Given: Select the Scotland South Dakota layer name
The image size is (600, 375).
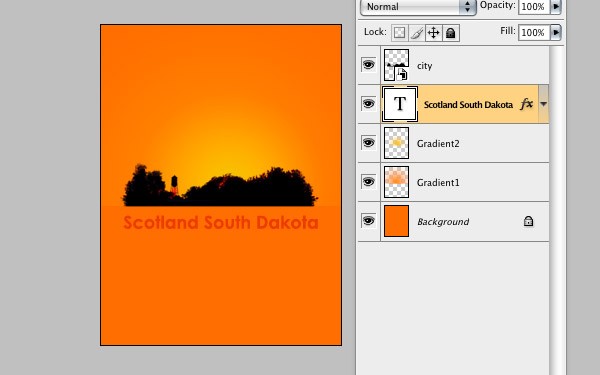Looking at the screenshot, I should coord(468,104).
